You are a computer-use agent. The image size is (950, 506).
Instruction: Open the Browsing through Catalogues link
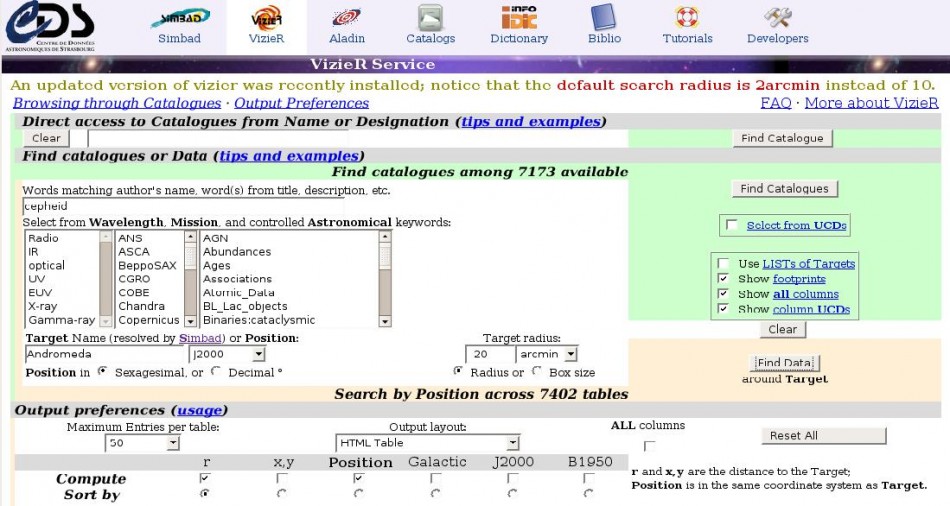point(116,103)
